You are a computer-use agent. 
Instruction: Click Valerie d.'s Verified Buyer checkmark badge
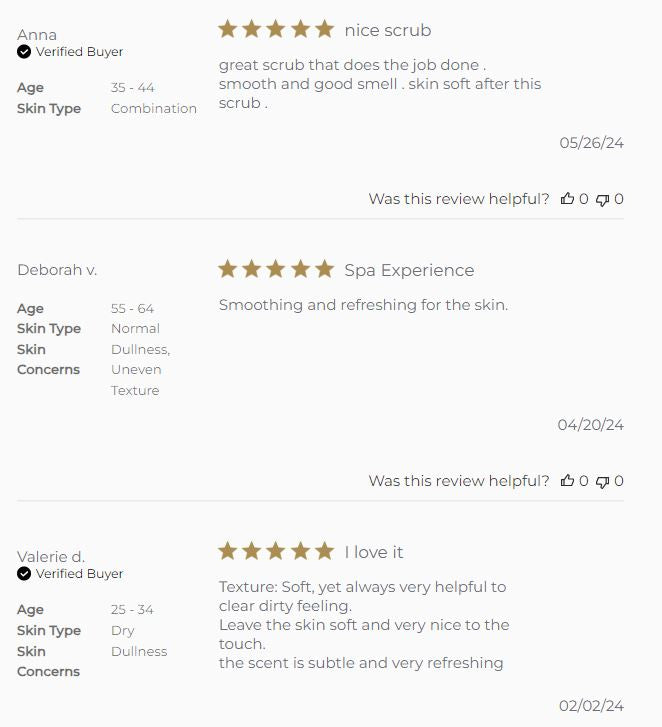click(x=24, y=574)
